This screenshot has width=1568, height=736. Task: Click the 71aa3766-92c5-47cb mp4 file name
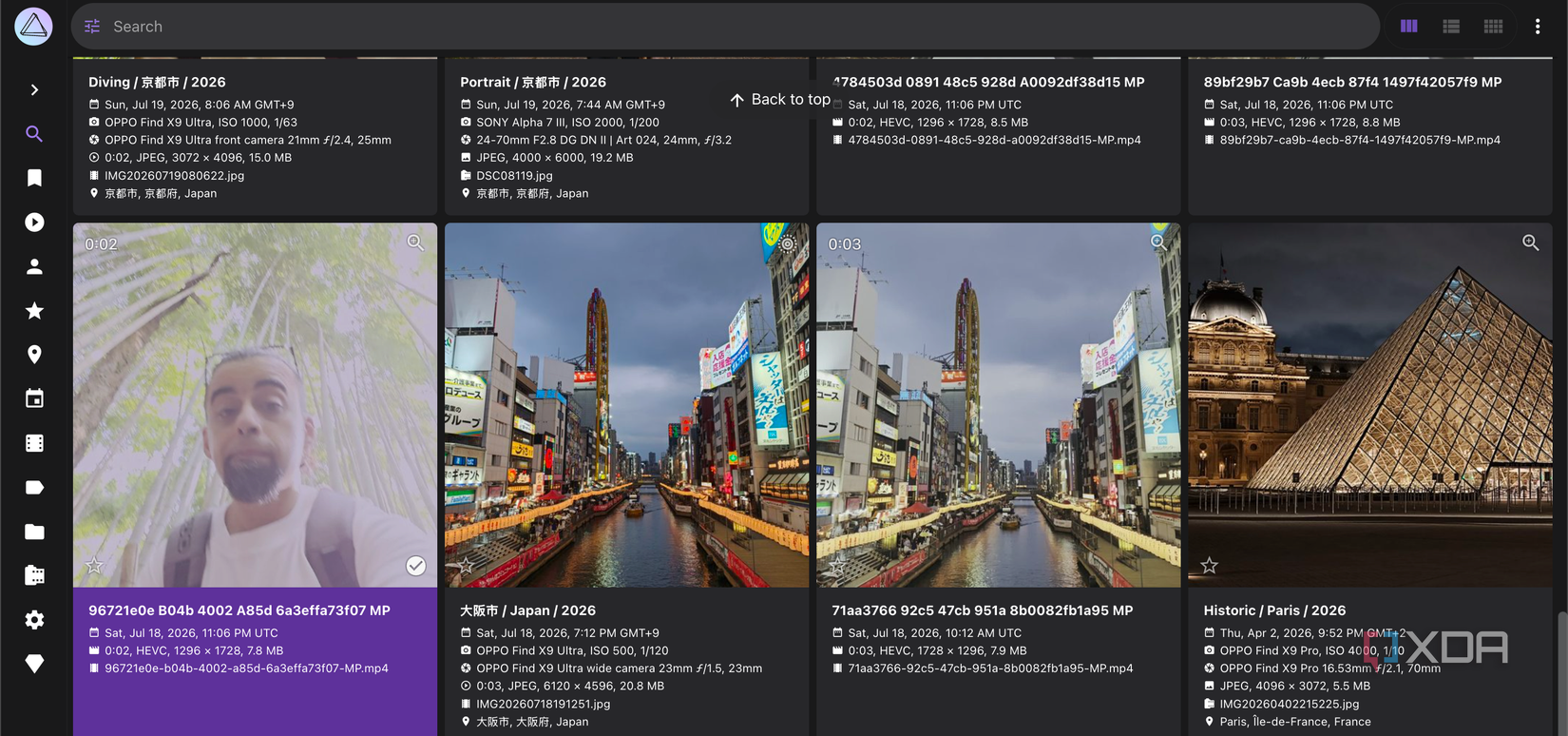pos(990,668)
